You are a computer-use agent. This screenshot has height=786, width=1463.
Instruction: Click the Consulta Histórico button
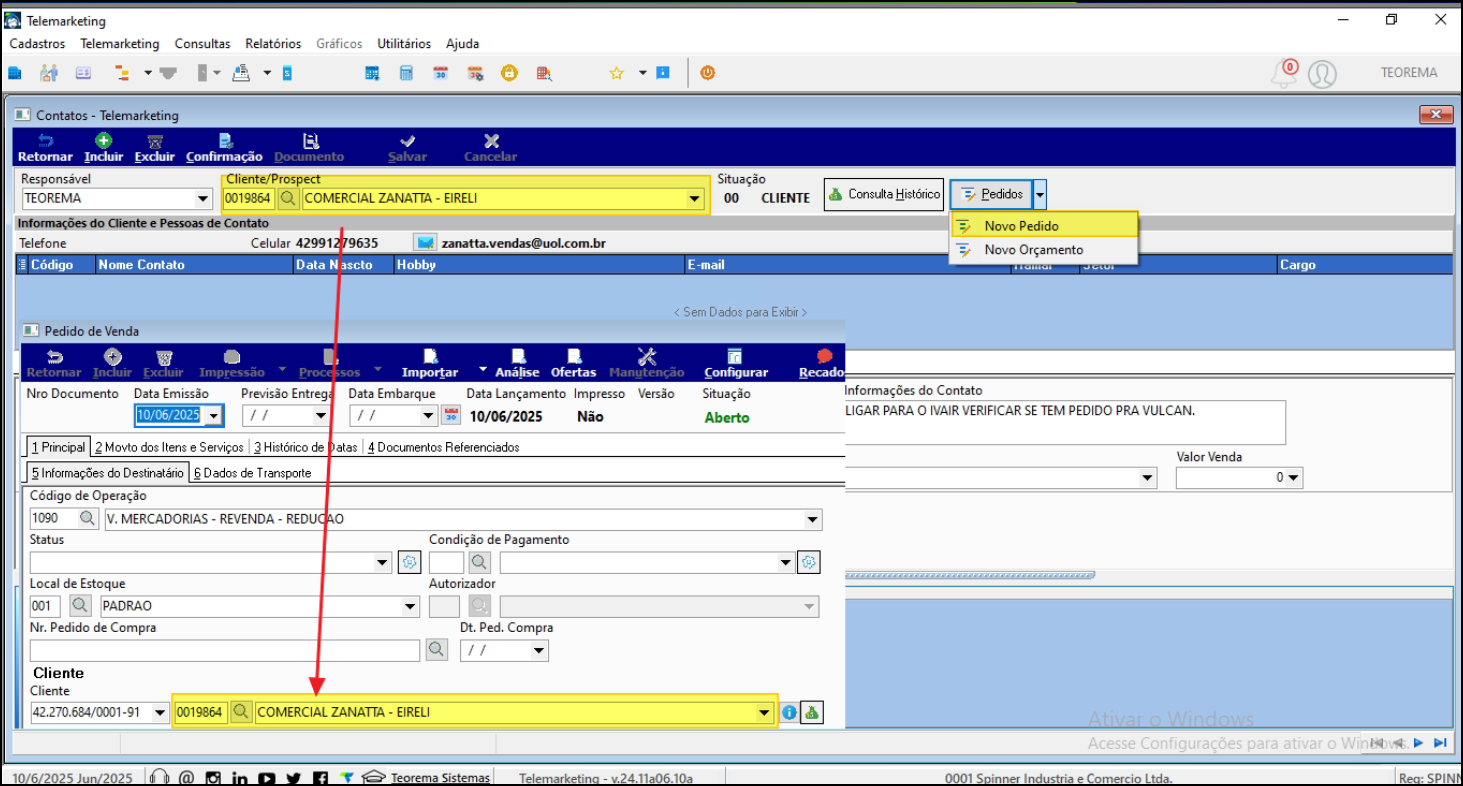[x=884, y=194]
